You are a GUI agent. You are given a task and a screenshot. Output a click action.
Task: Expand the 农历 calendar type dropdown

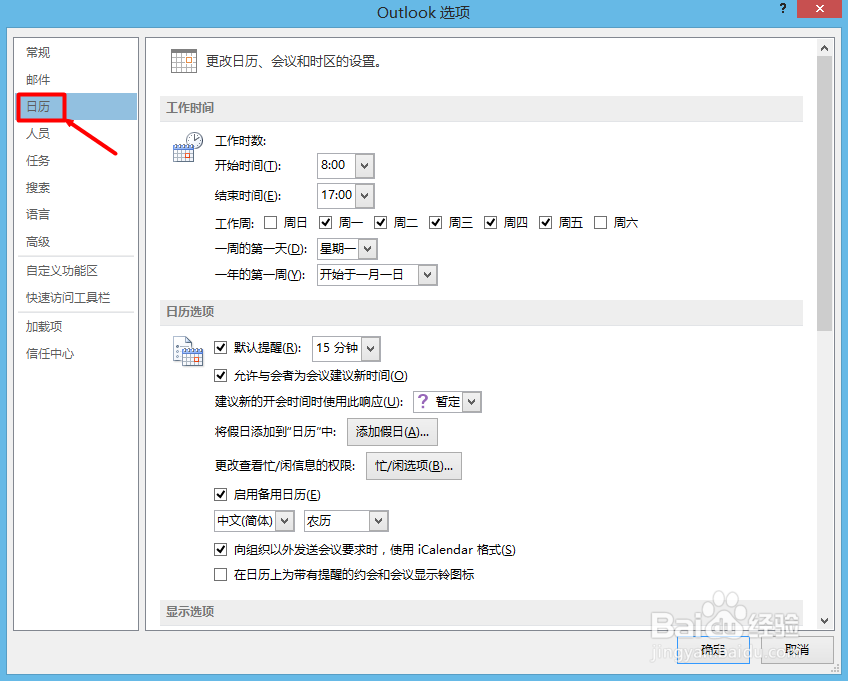379,521
